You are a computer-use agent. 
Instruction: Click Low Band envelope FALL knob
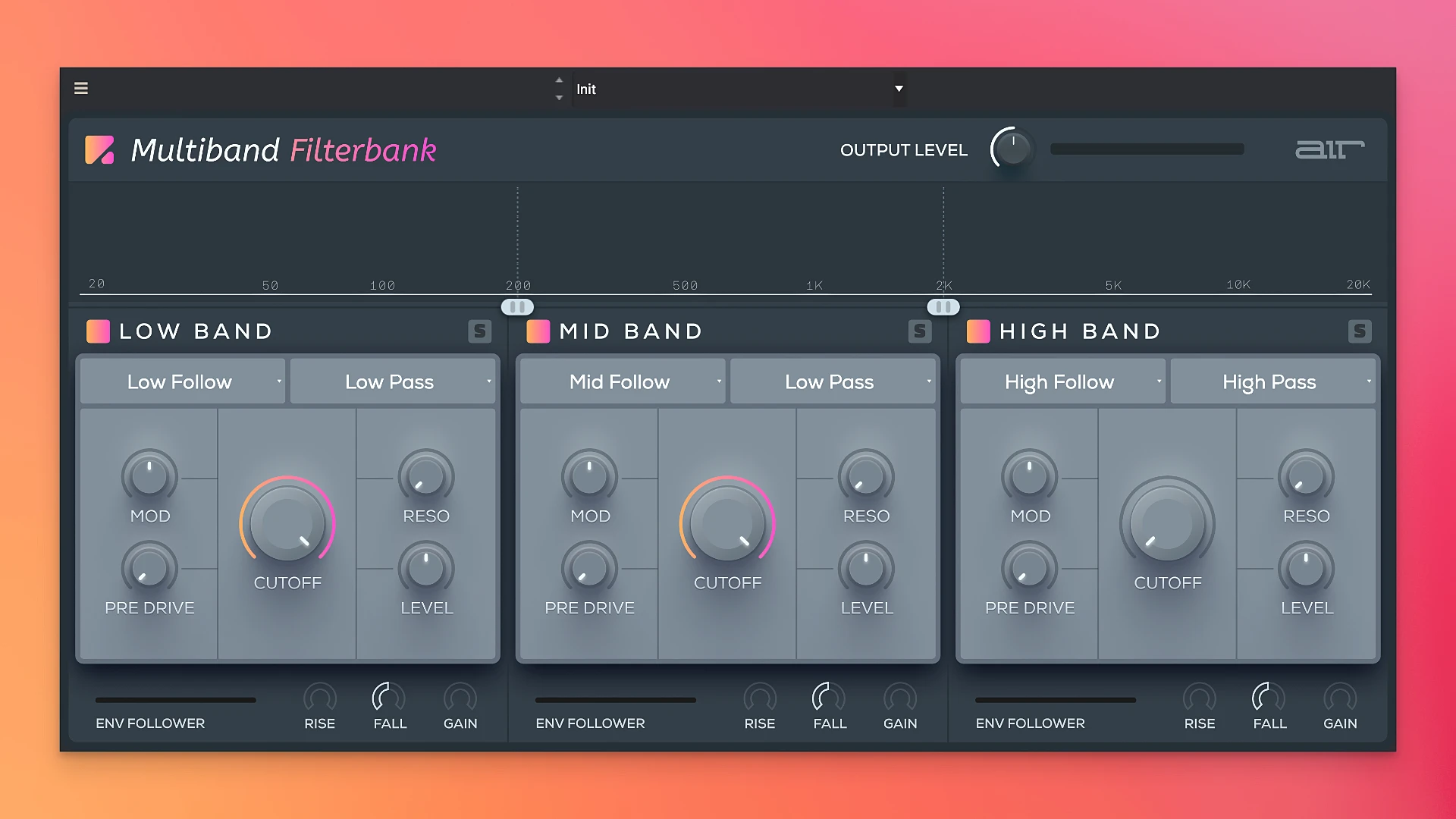point(389,697)
